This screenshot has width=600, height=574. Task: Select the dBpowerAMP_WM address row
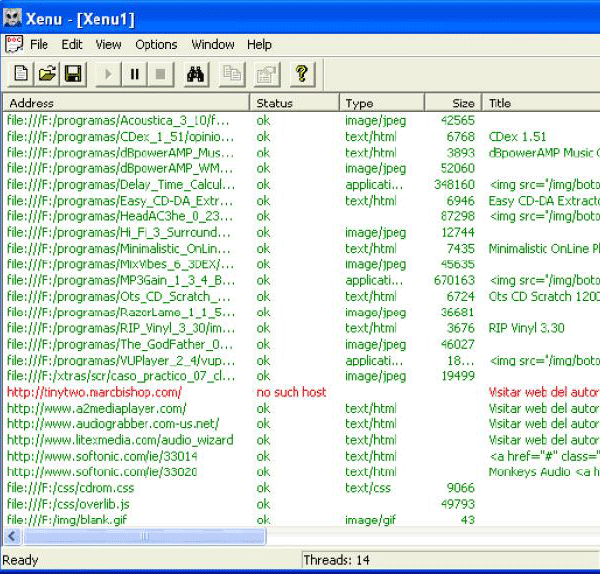pos(120,168)
